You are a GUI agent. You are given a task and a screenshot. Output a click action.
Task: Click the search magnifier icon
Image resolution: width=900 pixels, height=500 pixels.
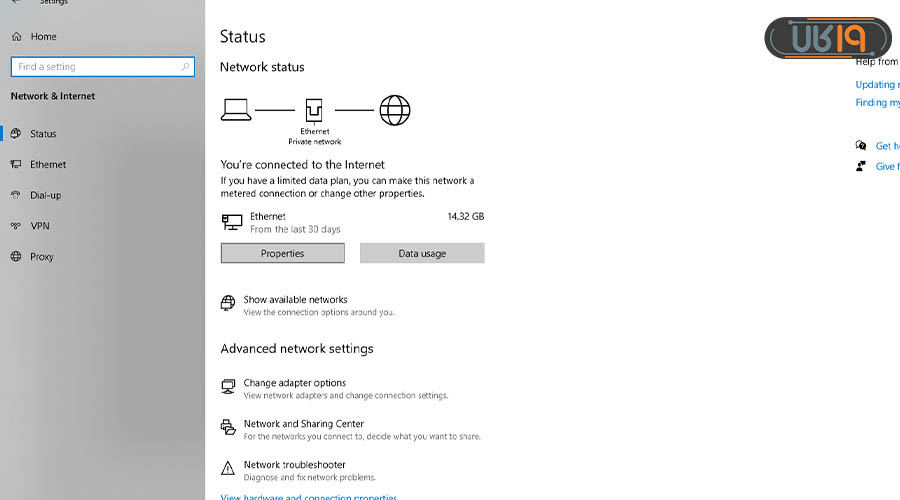coord(185,67)
